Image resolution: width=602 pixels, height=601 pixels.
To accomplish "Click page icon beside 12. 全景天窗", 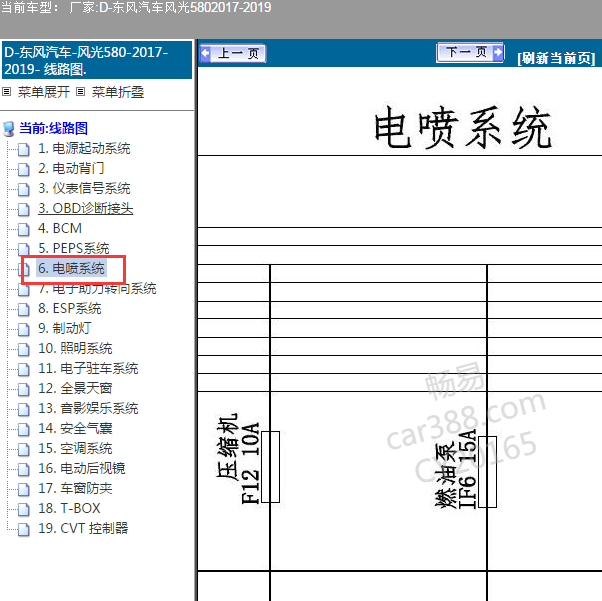I will (x=24, y=389).
